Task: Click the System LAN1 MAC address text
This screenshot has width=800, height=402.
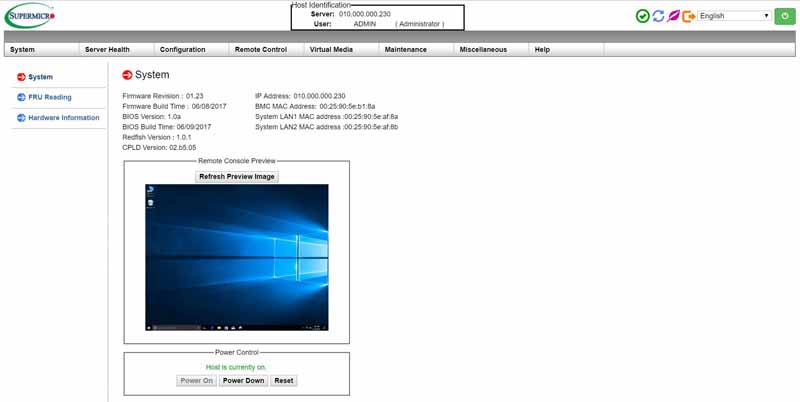Action: (327, 116)
